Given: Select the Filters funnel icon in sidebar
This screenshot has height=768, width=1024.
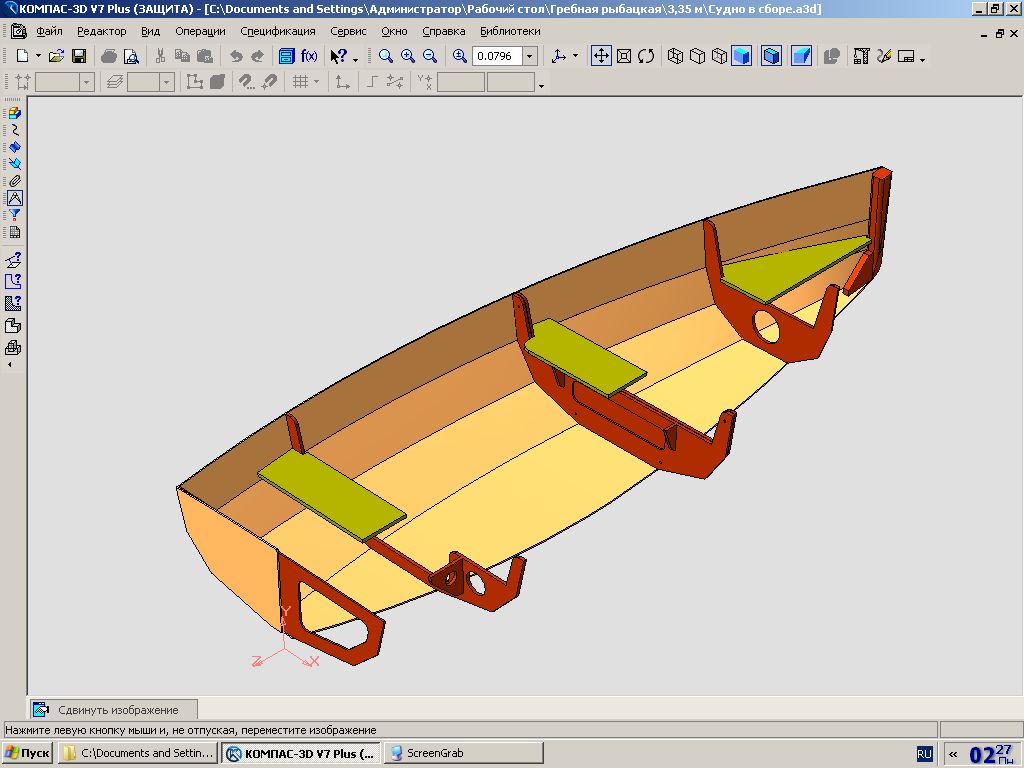Looking at the screenshot, I should 14,215.
